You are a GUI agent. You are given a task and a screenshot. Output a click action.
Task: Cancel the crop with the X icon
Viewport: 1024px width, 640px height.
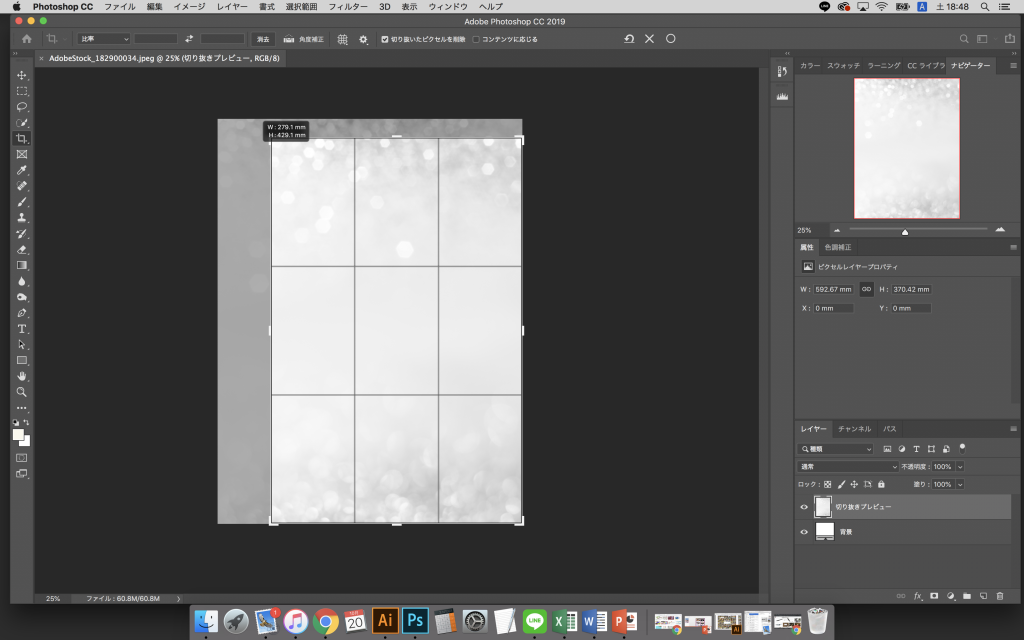pyautogui.click(x=649, y=39)
